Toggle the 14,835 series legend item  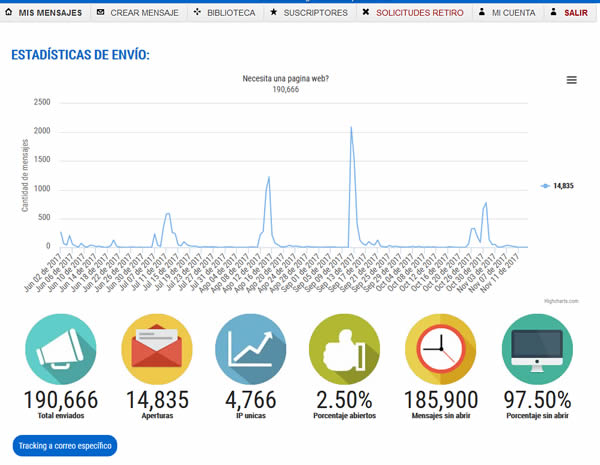[x=557, y=186]
